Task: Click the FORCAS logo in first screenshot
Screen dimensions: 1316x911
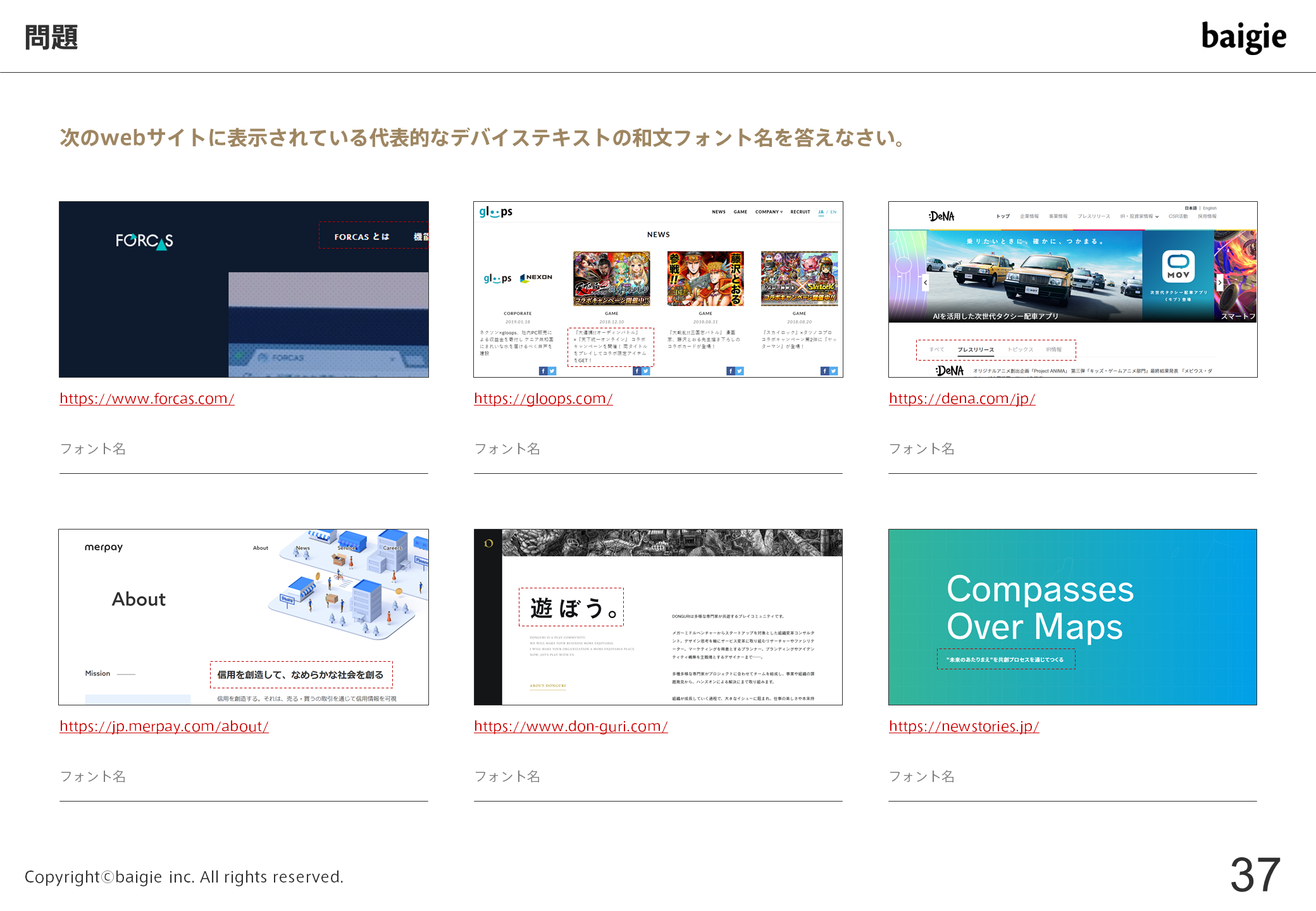Action: tap(144, 240)
